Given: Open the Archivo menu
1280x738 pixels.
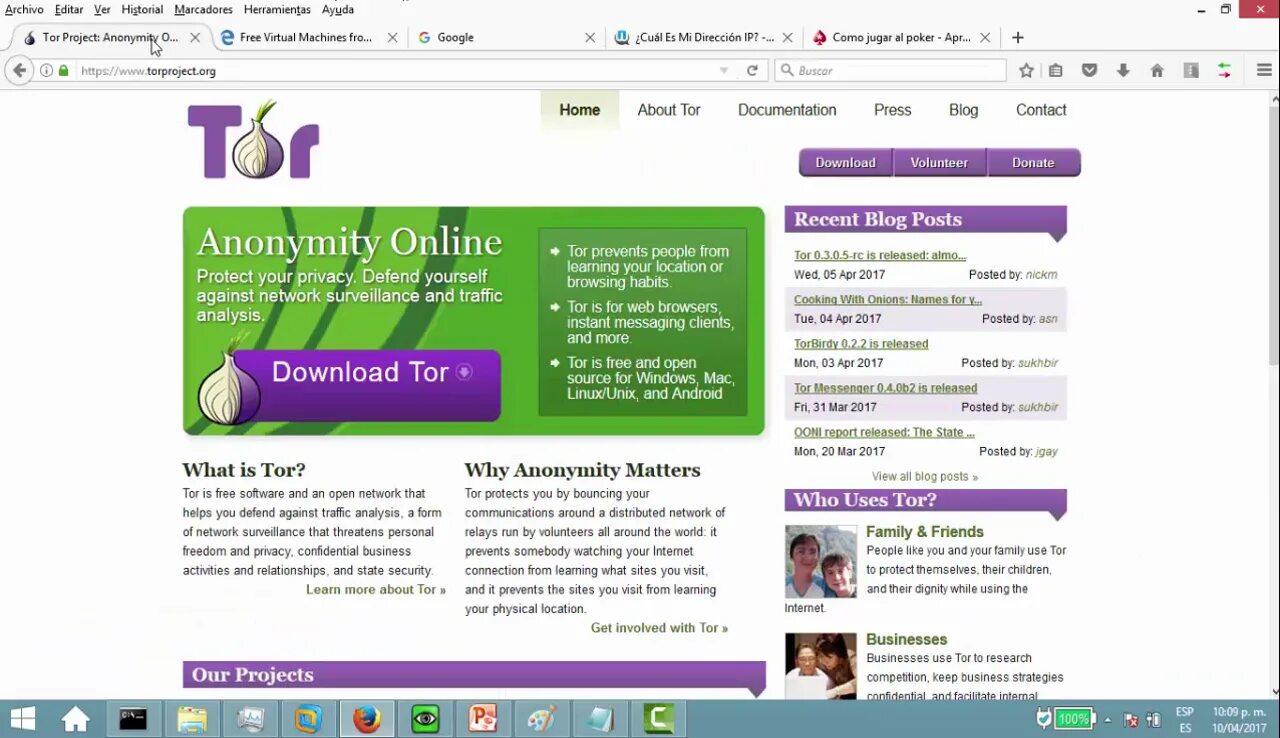Looking at the screenshot, I should pos(24,9).
